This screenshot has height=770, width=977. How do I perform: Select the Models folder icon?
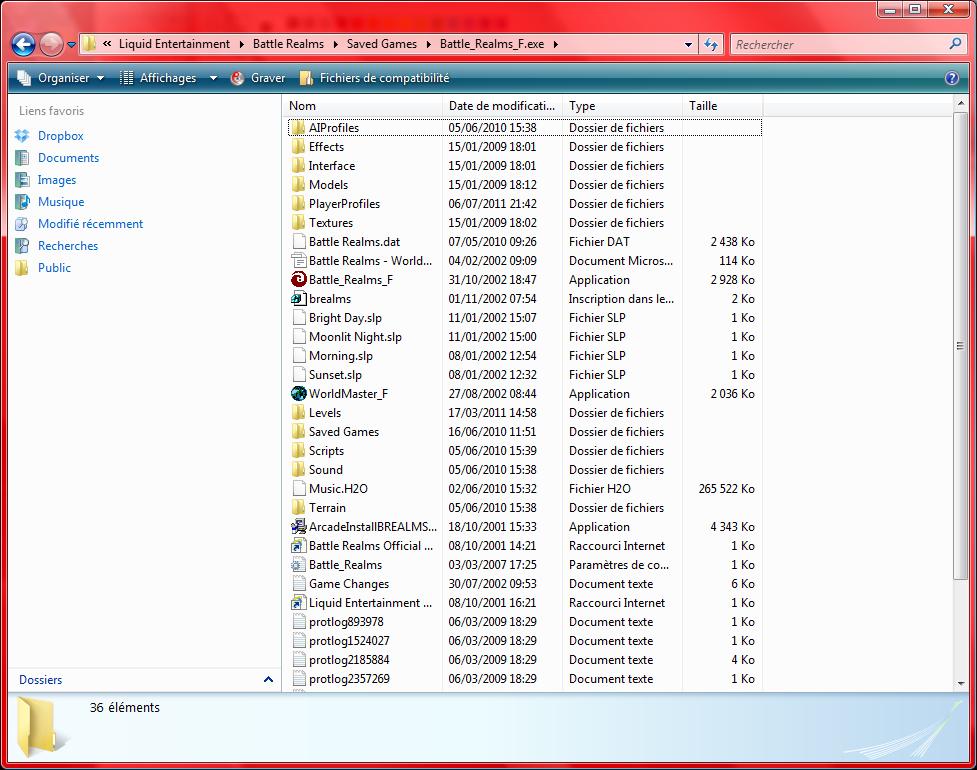(298, 185)
